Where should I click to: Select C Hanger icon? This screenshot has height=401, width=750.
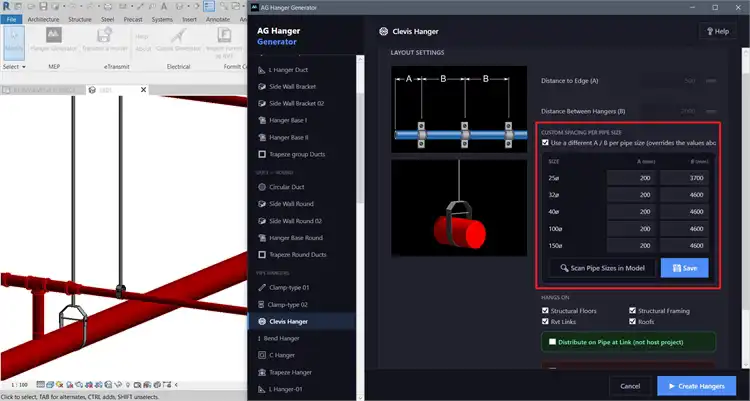click(x=262, y=355)
